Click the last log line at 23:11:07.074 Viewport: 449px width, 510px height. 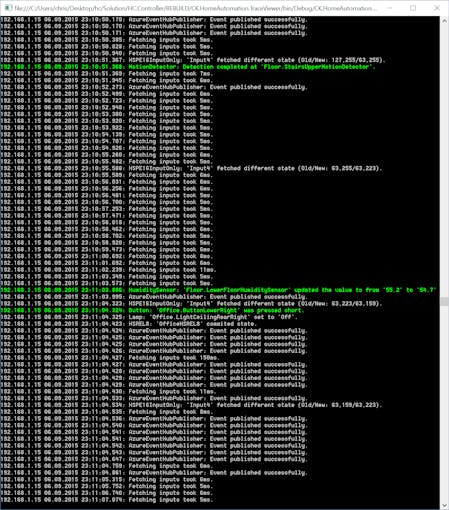[x=106, y=500]
